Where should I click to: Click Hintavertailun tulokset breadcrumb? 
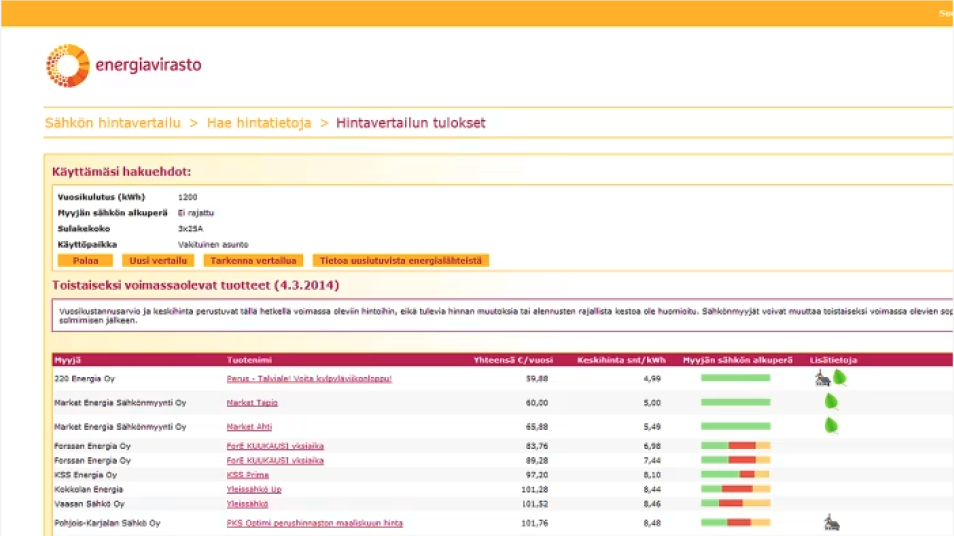pos(411,123)
